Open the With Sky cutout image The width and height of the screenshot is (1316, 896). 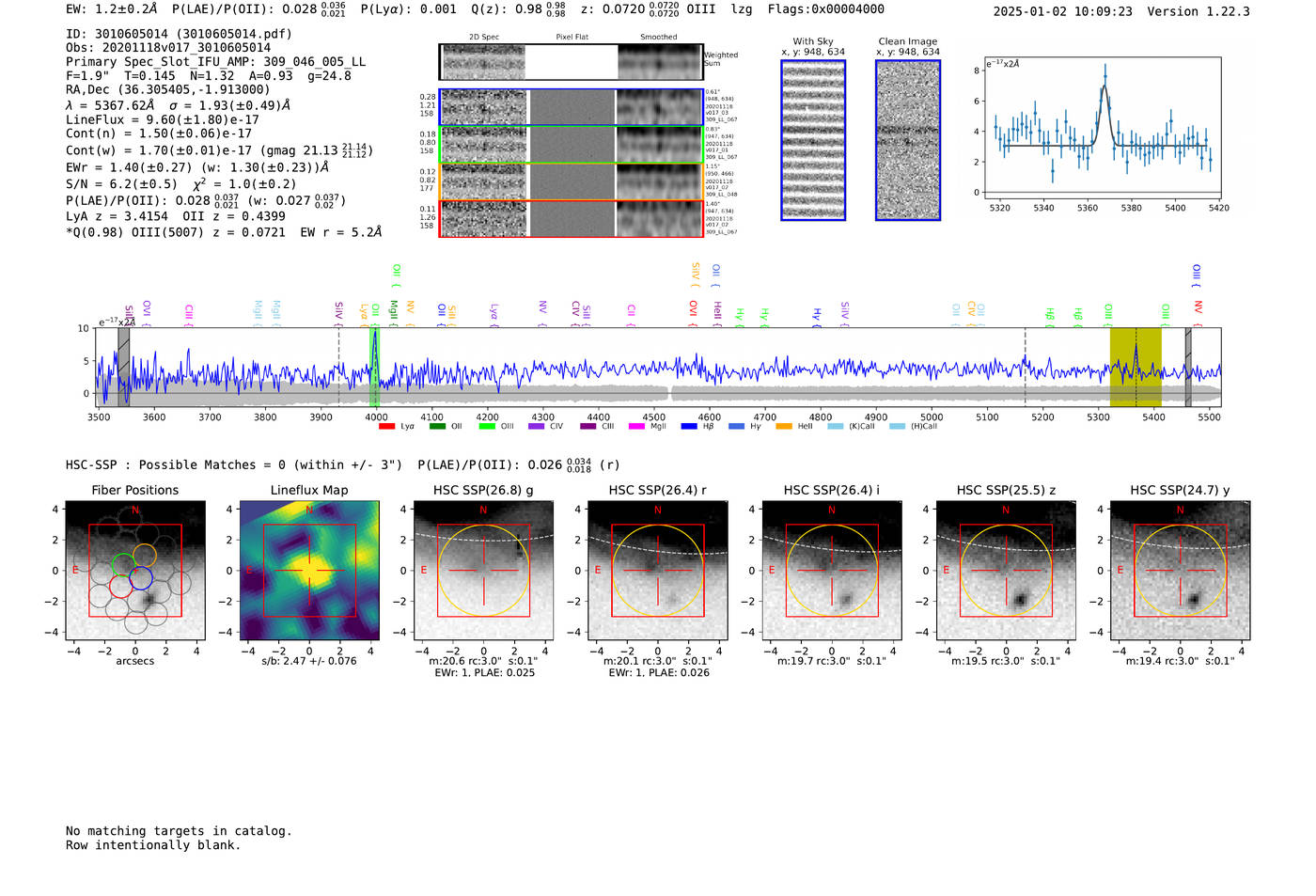tap(813, 140)
